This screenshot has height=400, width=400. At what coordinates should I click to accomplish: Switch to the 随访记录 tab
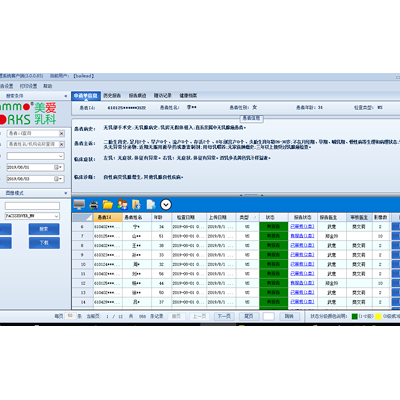163,96
